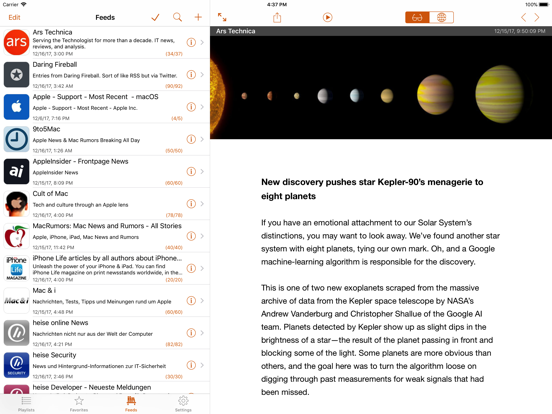Open the share sheet icon
This screenshot has height=414, width=552.
pos(277,17)
